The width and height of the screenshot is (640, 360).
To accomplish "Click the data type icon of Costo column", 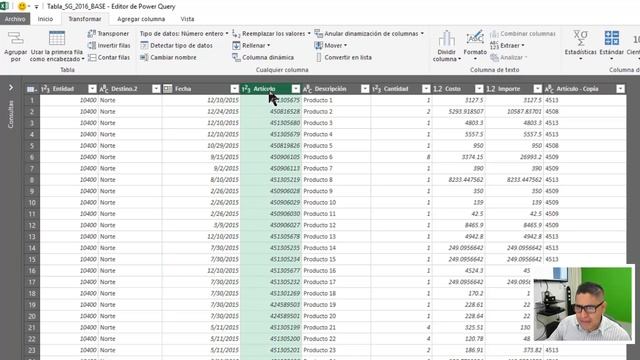I will pyautogui.click(x=438, y=89).
